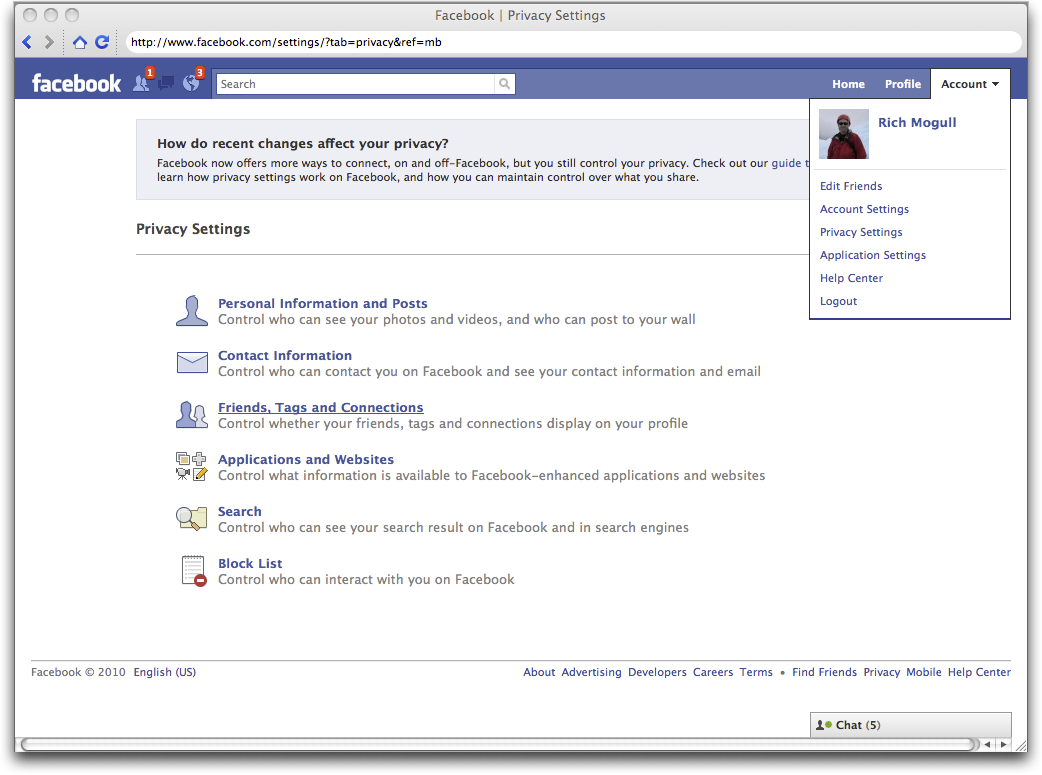Open Applications and Websites link
This screenshot has height=775, width=1042.
[306, 459]
